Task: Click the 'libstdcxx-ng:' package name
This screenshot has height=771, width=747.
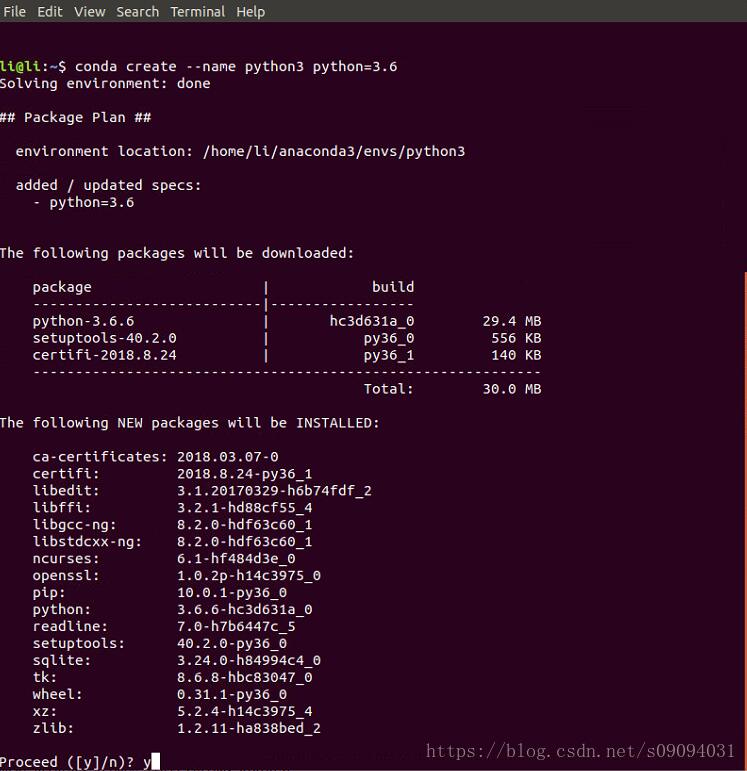Action: point(87,542)
